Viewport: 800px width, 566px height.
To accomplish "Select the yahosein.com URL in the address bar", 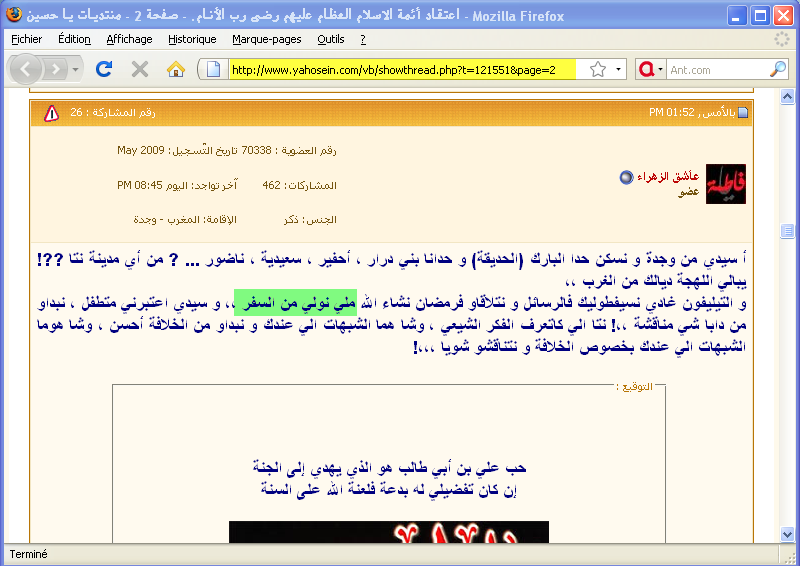I will tap(393, 69).
